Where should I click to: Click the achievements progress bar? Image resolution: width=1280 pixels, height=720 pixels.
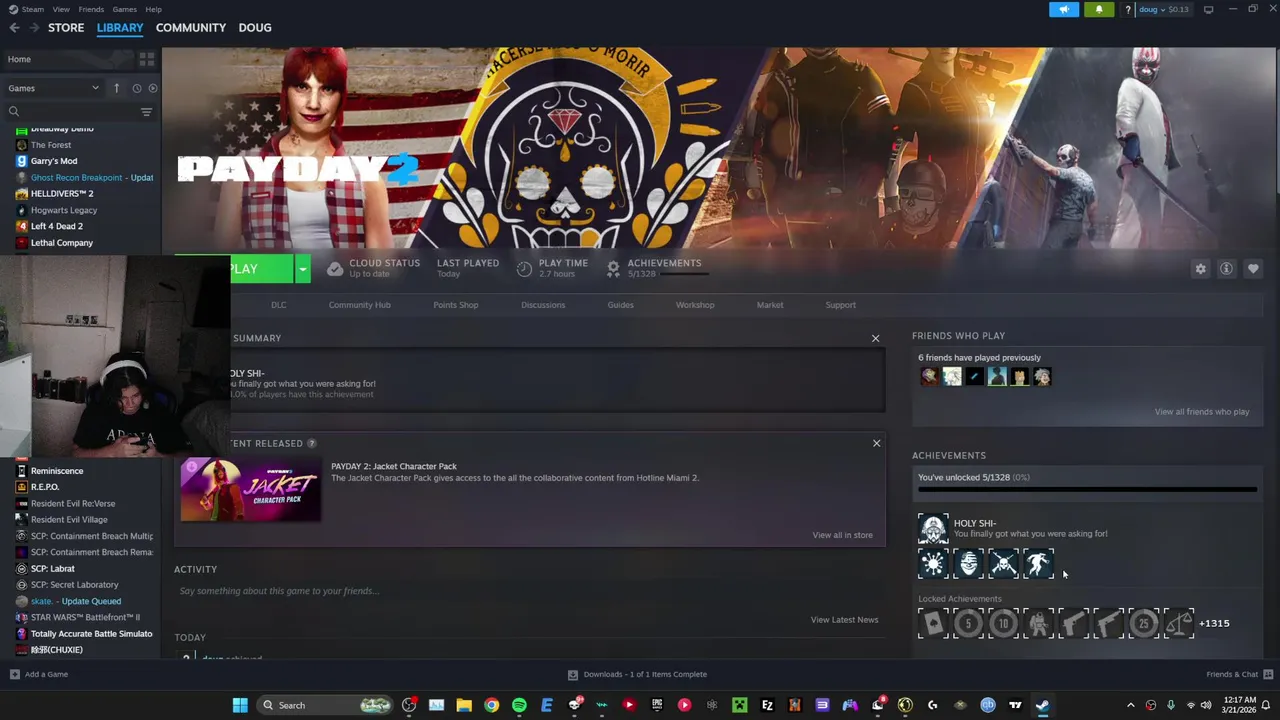(1087, 490)
